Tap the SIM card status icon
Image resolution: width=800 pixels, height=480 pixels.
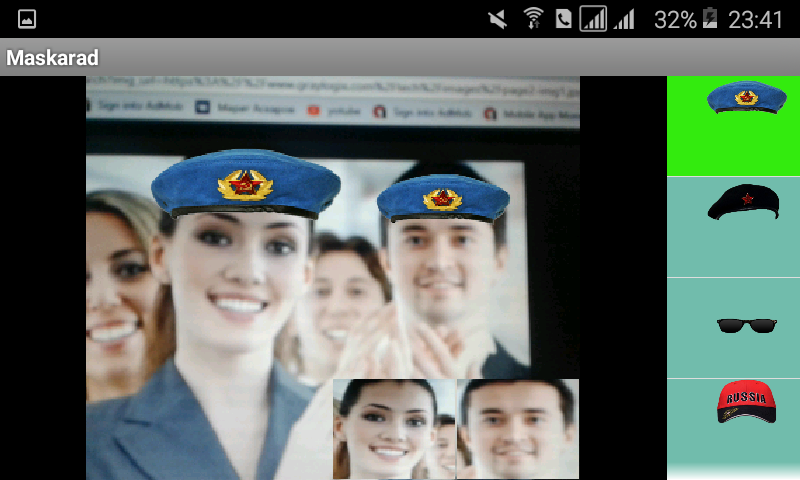[x=563, y=19]
